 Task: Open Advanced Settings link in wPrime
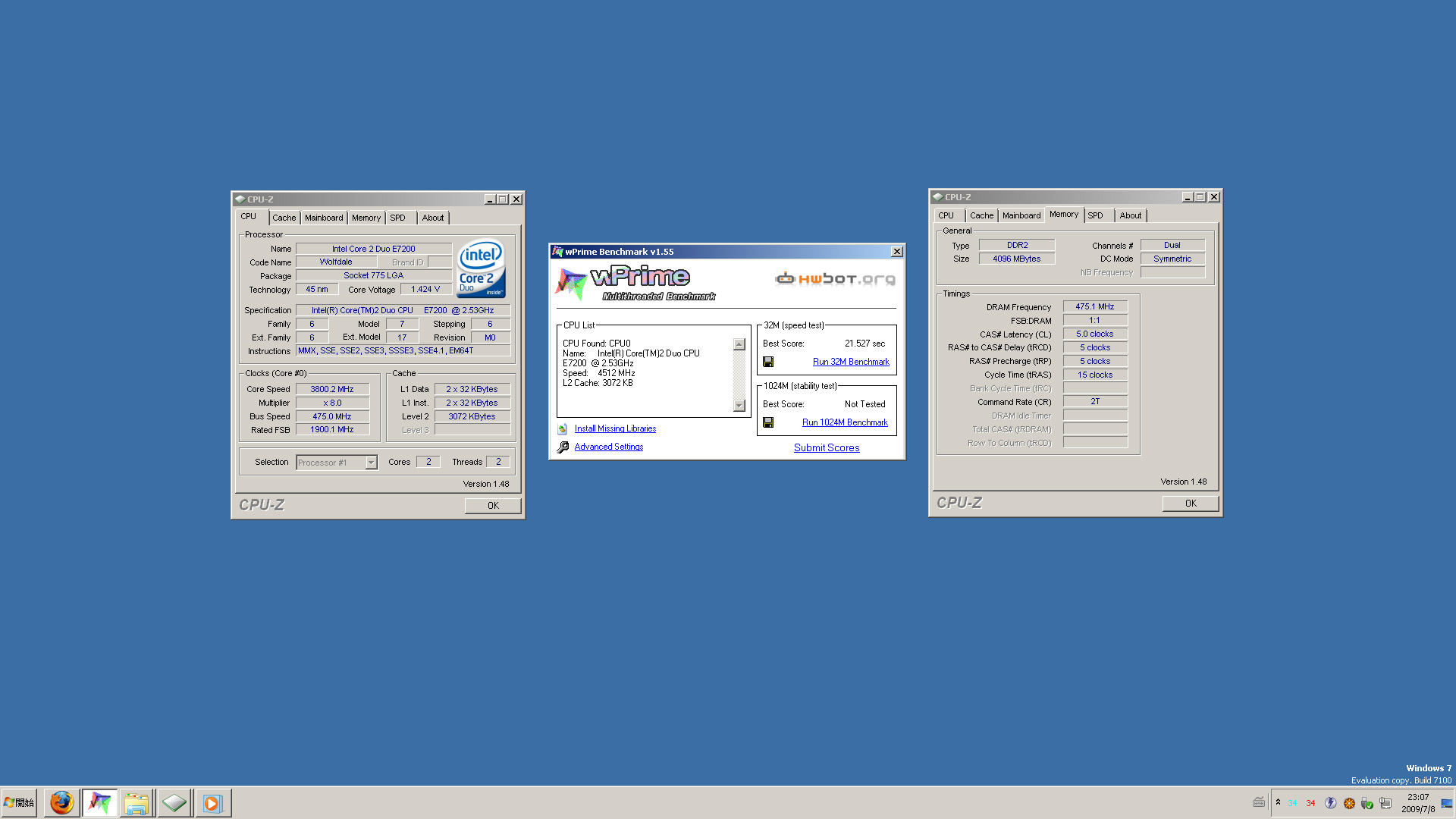point(609,447)
